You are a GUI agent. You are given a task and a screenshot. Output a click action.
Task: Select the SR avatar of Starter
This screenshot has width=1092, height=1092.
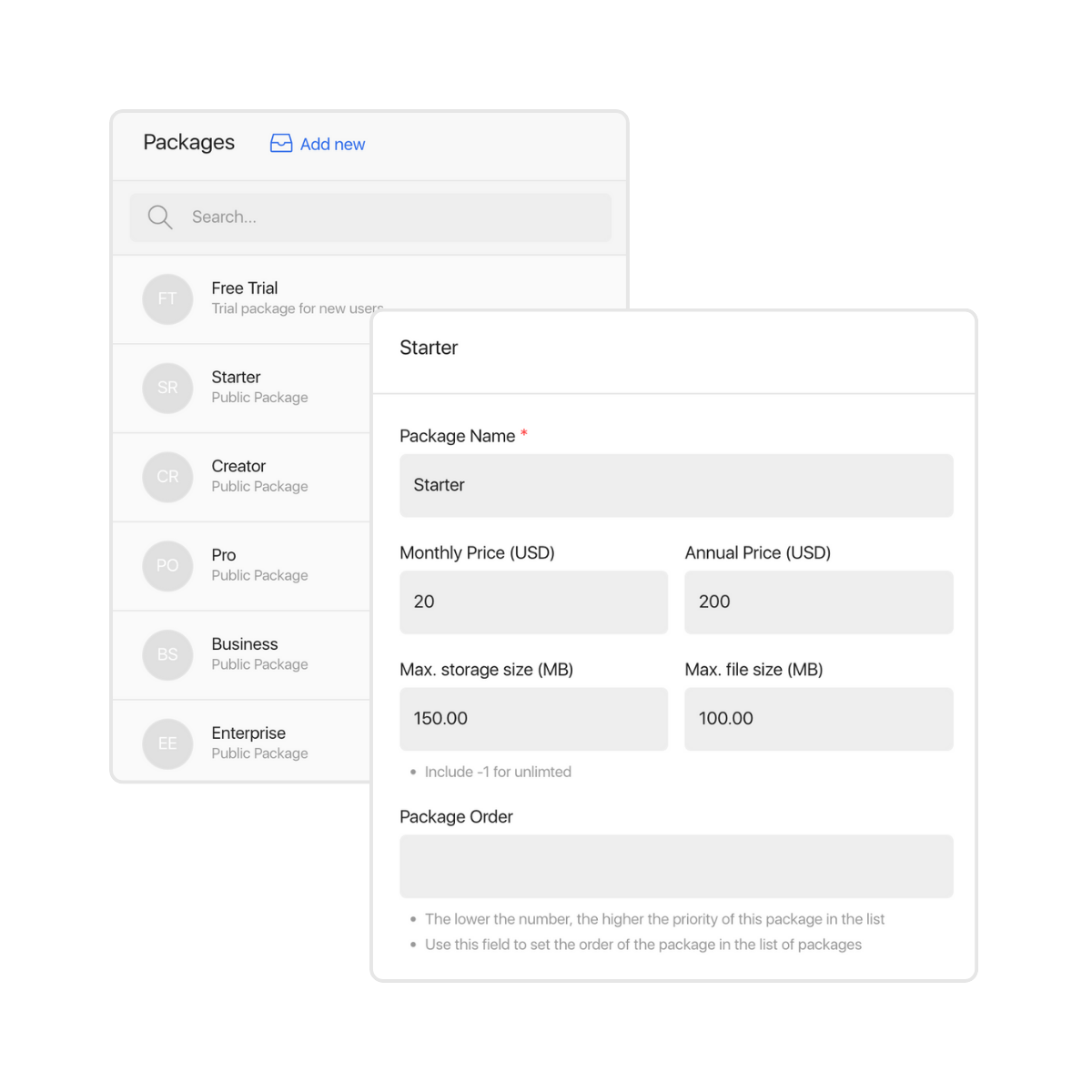(167, 388)
